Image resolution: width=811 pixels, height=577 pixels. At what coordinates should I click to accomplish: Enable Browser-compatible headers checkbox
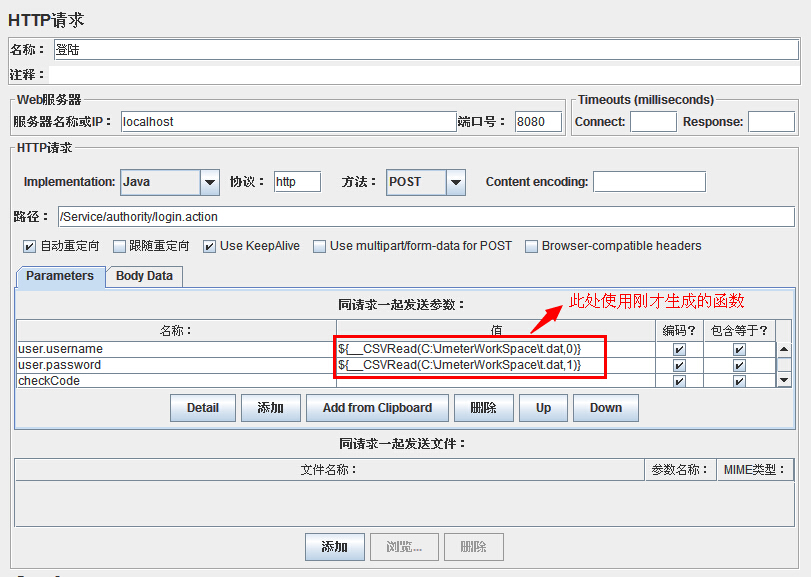(531, 247)
